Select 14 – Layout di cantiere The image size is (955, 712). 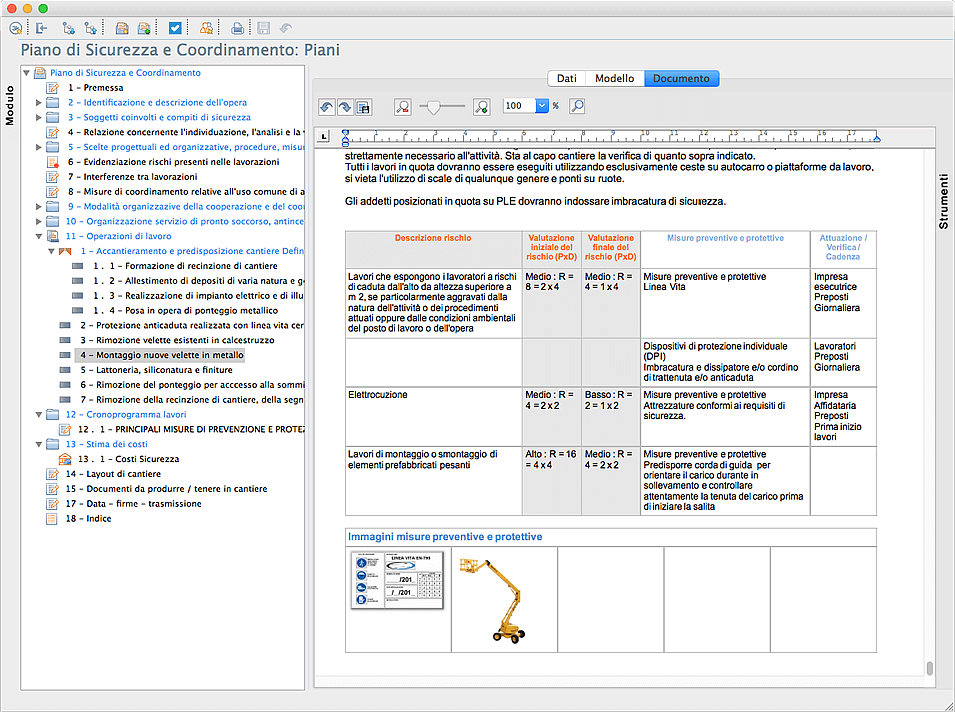[113, 474]
